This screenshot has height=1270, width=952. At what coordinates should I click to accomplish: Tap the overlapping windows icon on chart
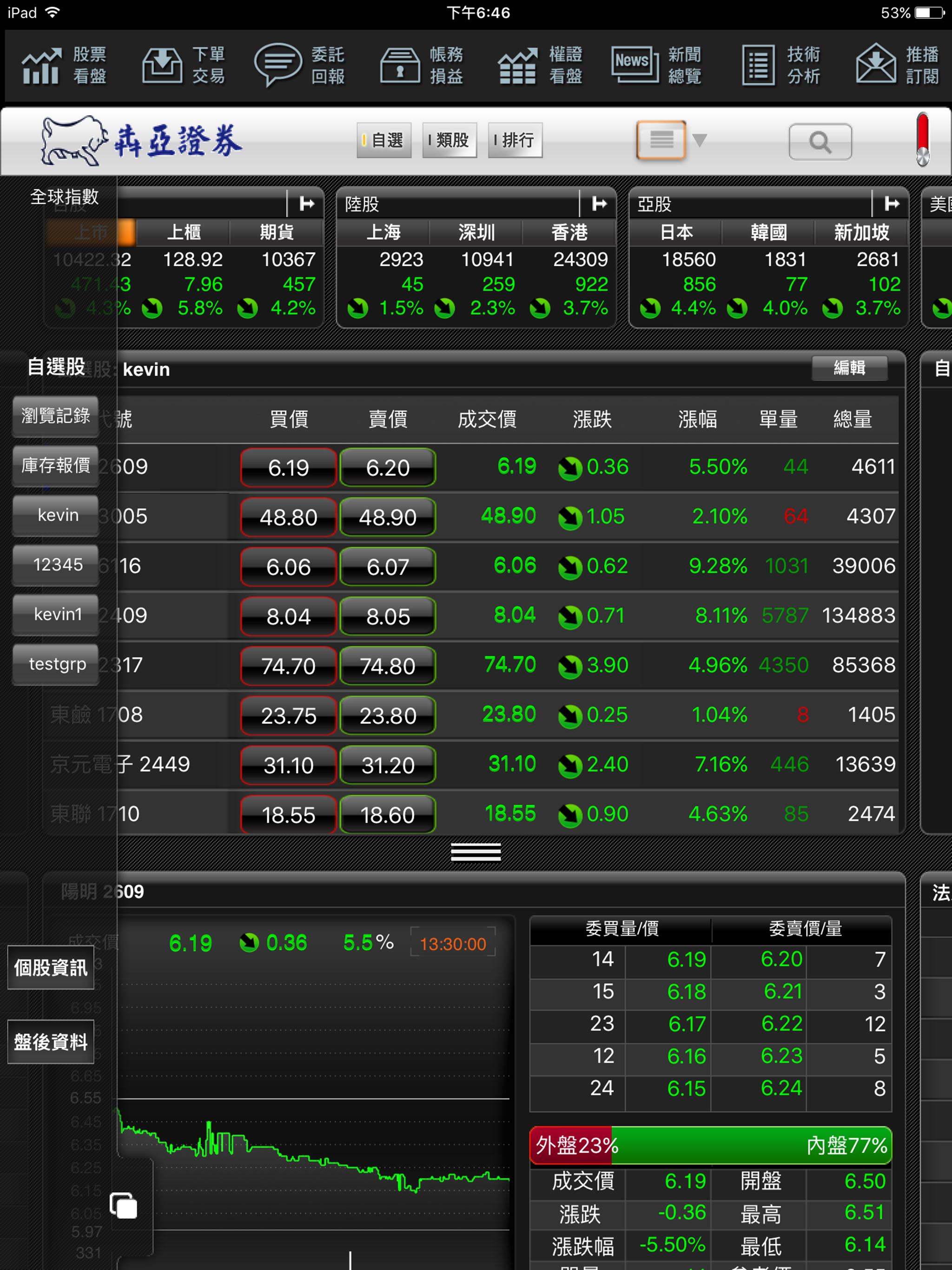tap(124, 1206)
